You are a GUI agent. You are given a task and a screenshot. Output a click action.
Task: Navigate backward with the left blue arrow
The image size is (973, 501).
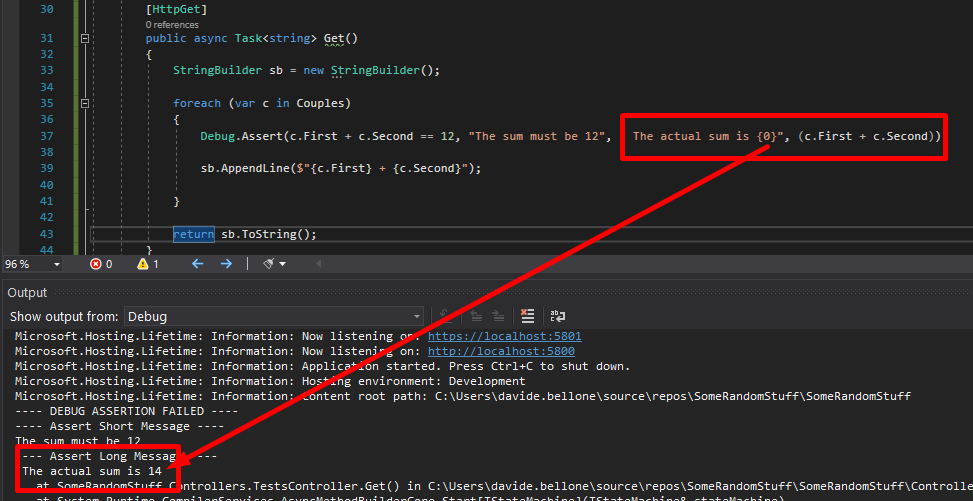pyautogui.click(x=197, y=264)
